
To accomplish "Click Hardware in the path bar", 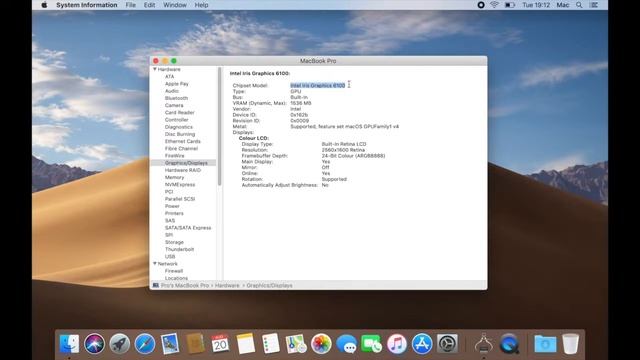I will (x=227, y=285).
